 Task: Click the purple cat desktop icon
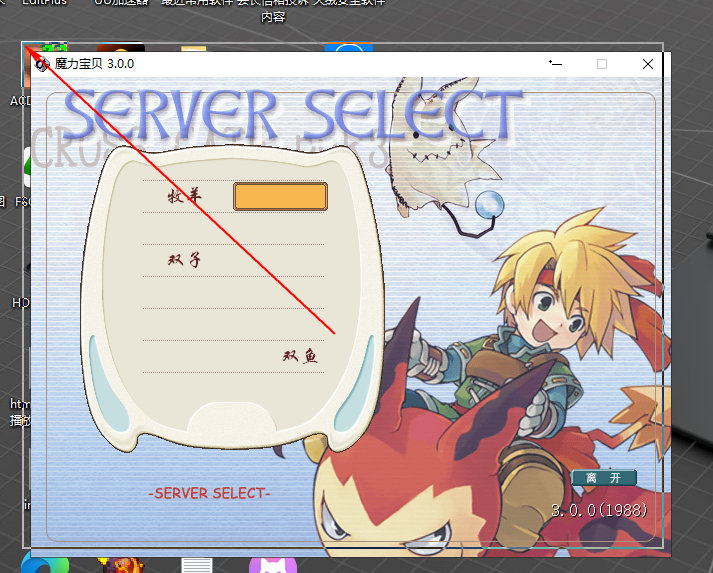click(273, 565)
